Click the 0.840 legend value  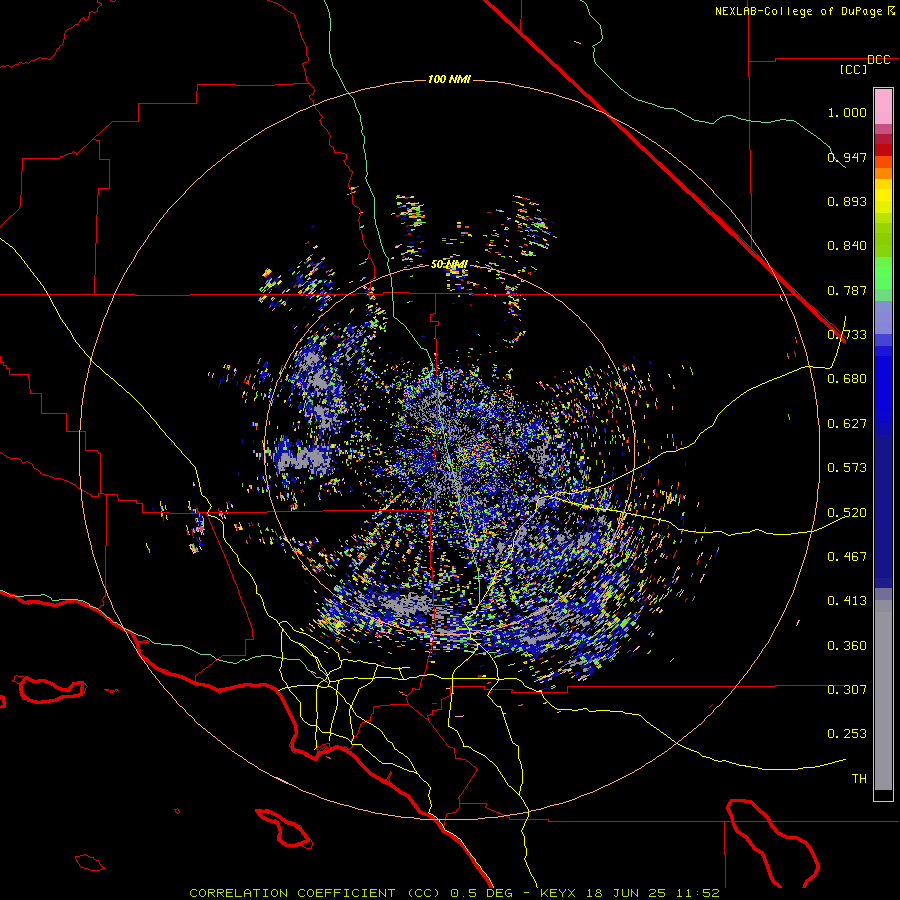[x=847, y=246]
